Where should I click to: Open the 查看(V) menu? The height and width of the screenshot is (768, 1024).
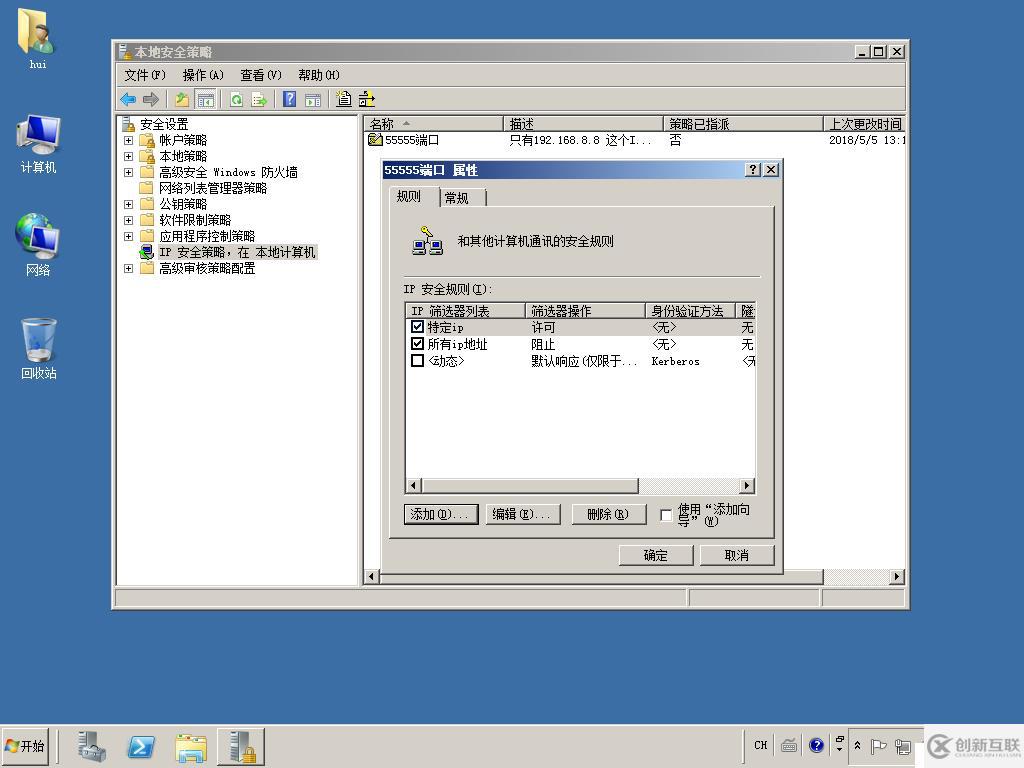point(261,75)
